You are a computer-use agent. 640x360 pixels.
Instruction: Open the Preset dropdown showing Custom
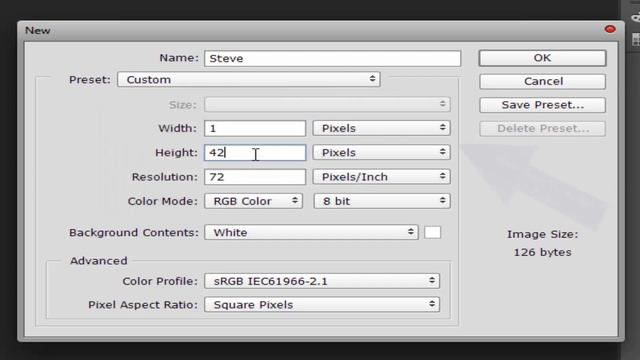point(249,79)
